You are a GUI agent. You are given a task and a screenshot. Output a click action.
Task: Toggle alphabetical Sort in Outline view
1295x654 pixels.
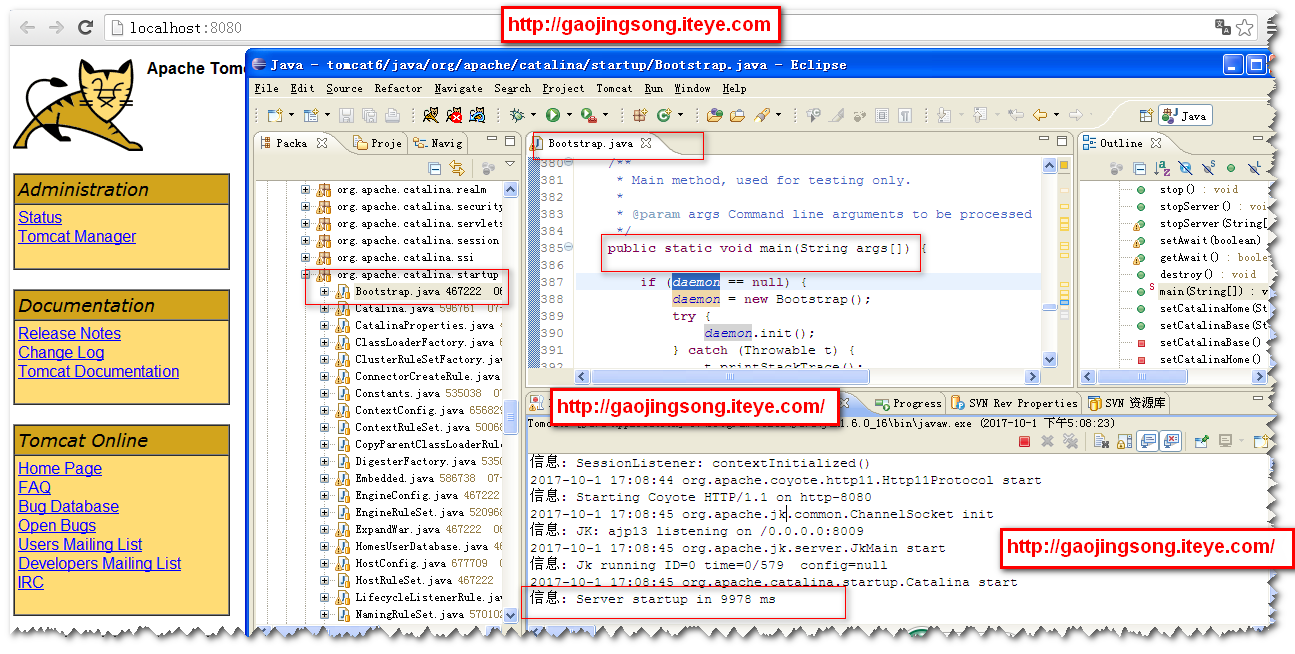[1162, 168]
